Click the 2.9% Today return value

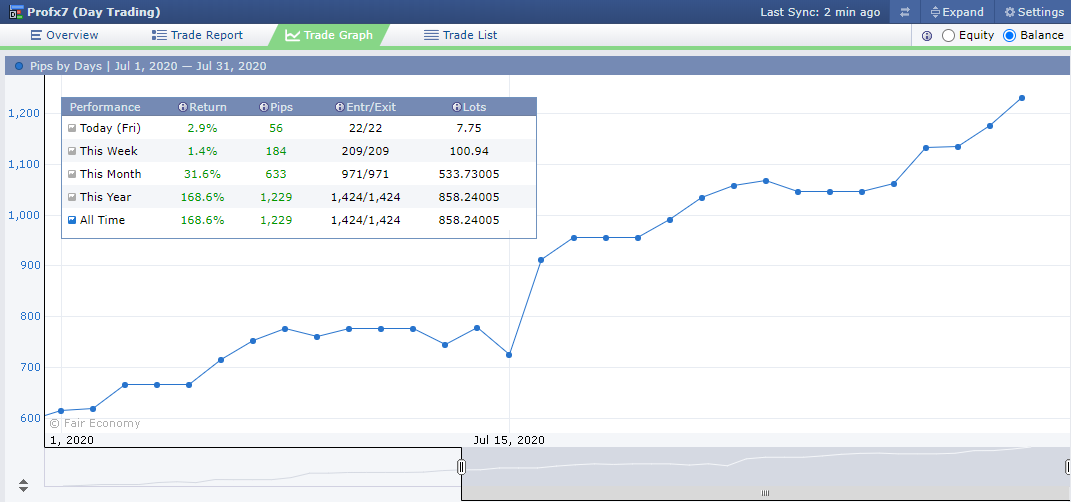tap(202, 128)
